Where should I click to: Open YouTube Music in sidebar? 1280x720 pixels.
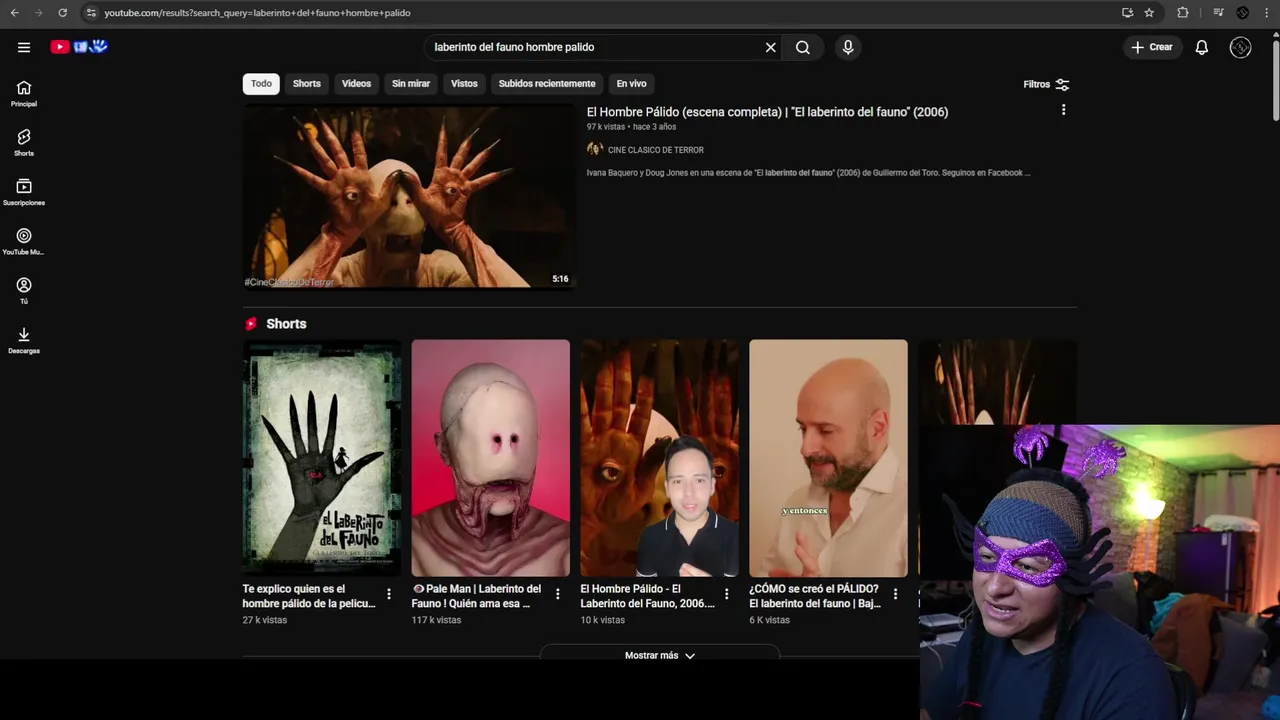24,242
